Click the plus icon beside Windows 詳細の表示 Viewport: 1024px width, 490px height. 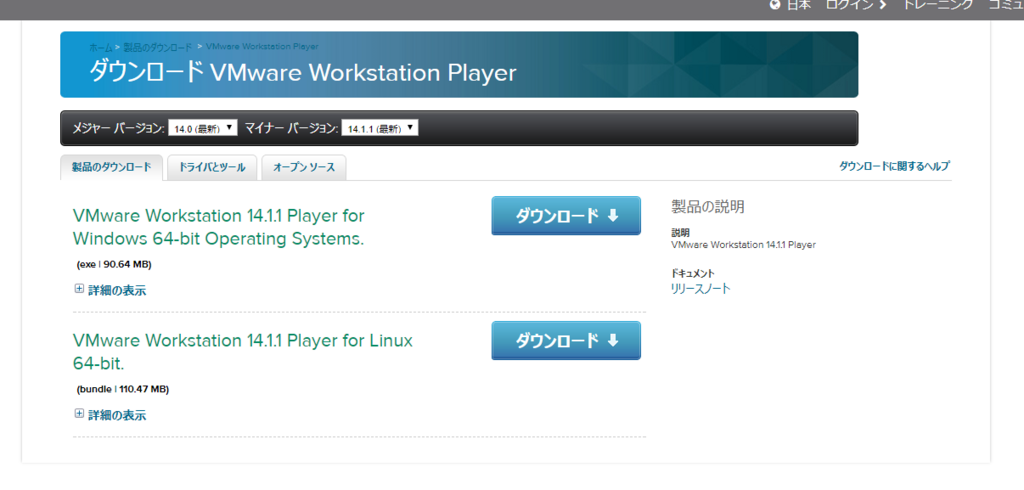click(79, 288)
